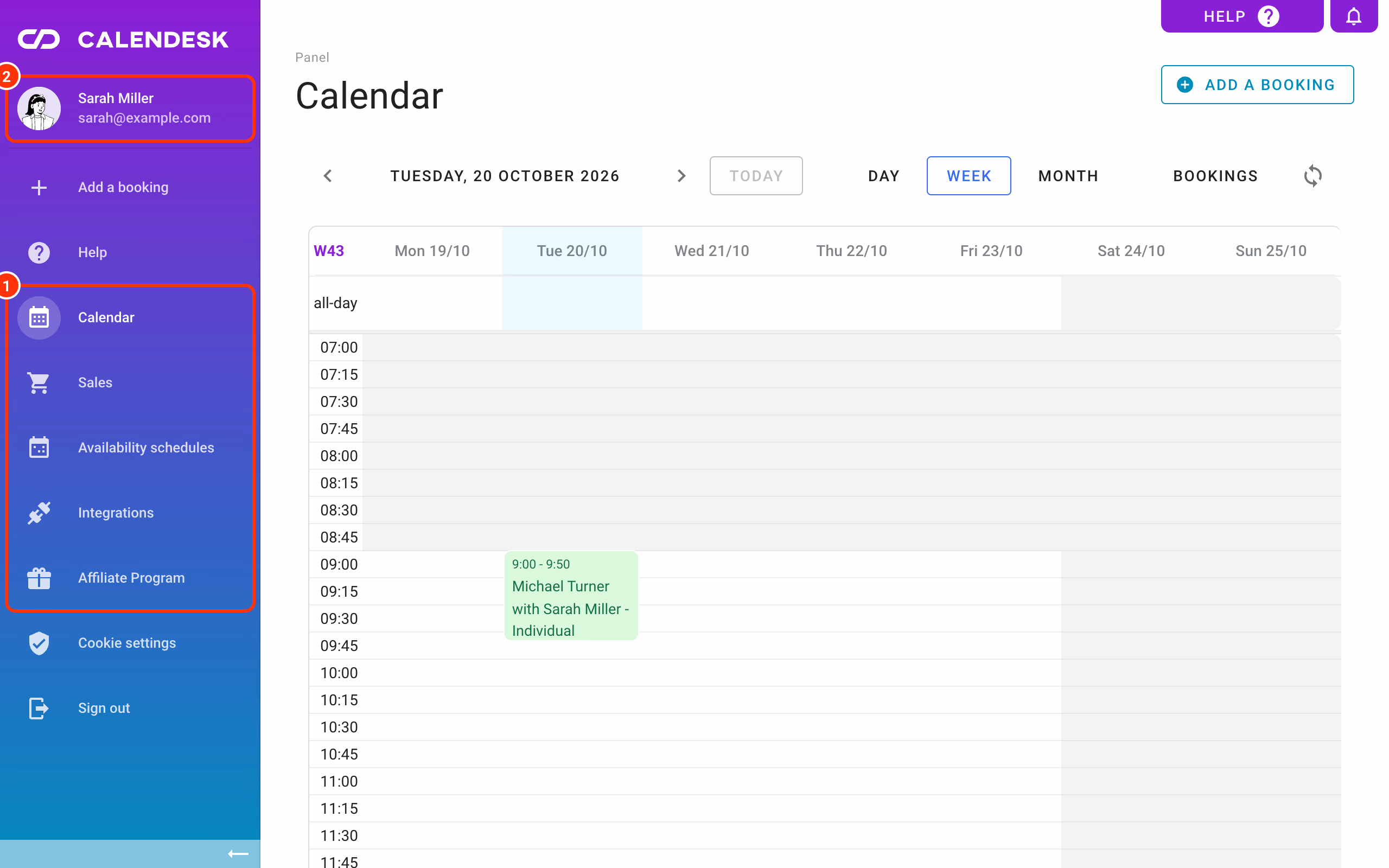1389x868 pixels.
Task: Open the Sales menu label
Action: point(95,383)
